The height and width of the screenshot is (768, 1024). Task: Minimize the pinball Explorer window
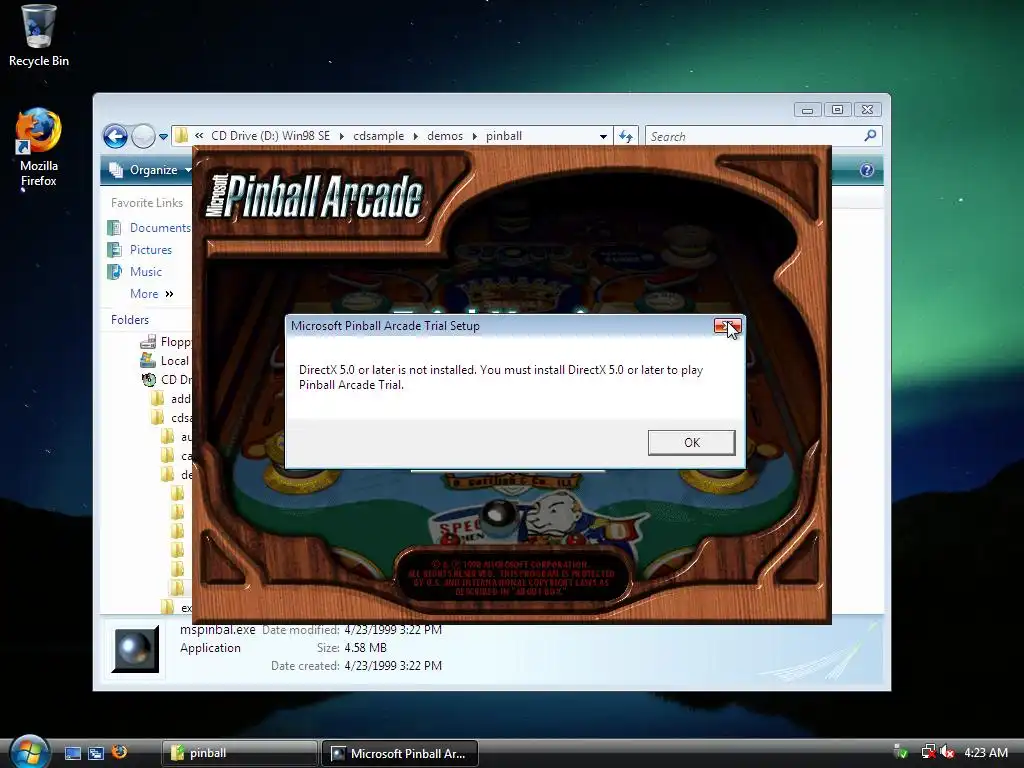coord(808,110)
